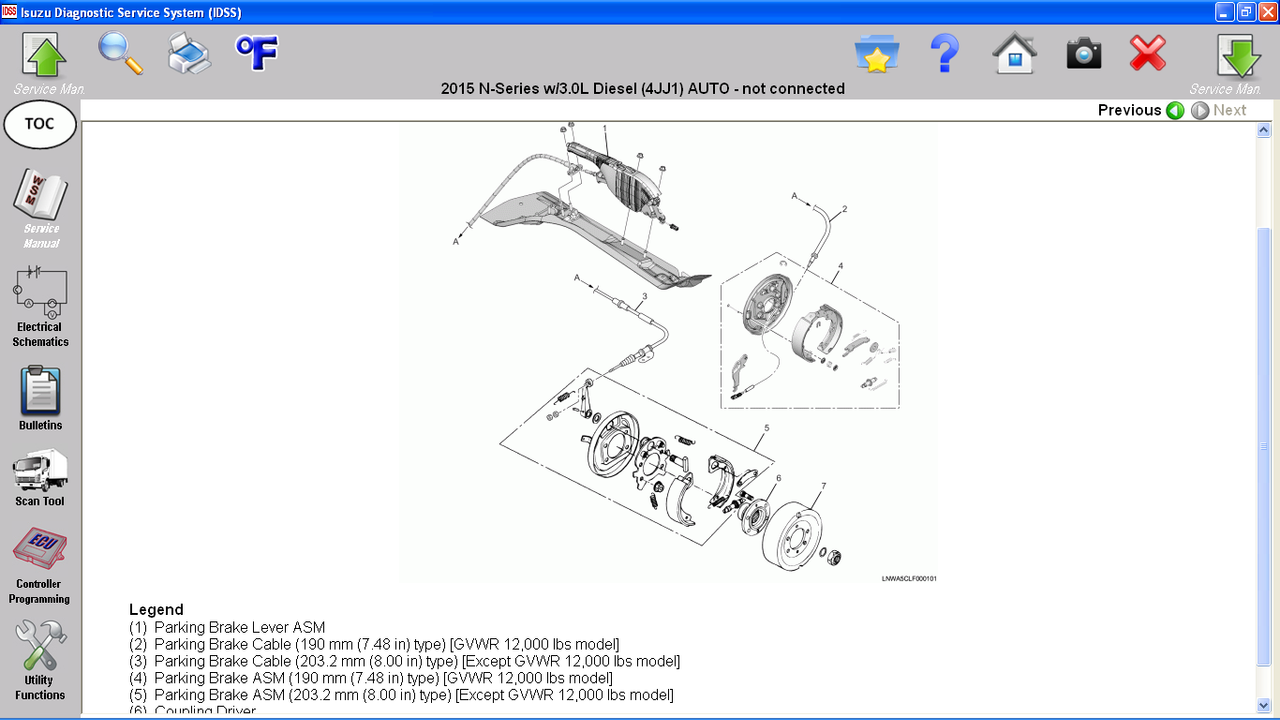Click the red X exit icon
1280x720 pixels.
[1148, 53]
